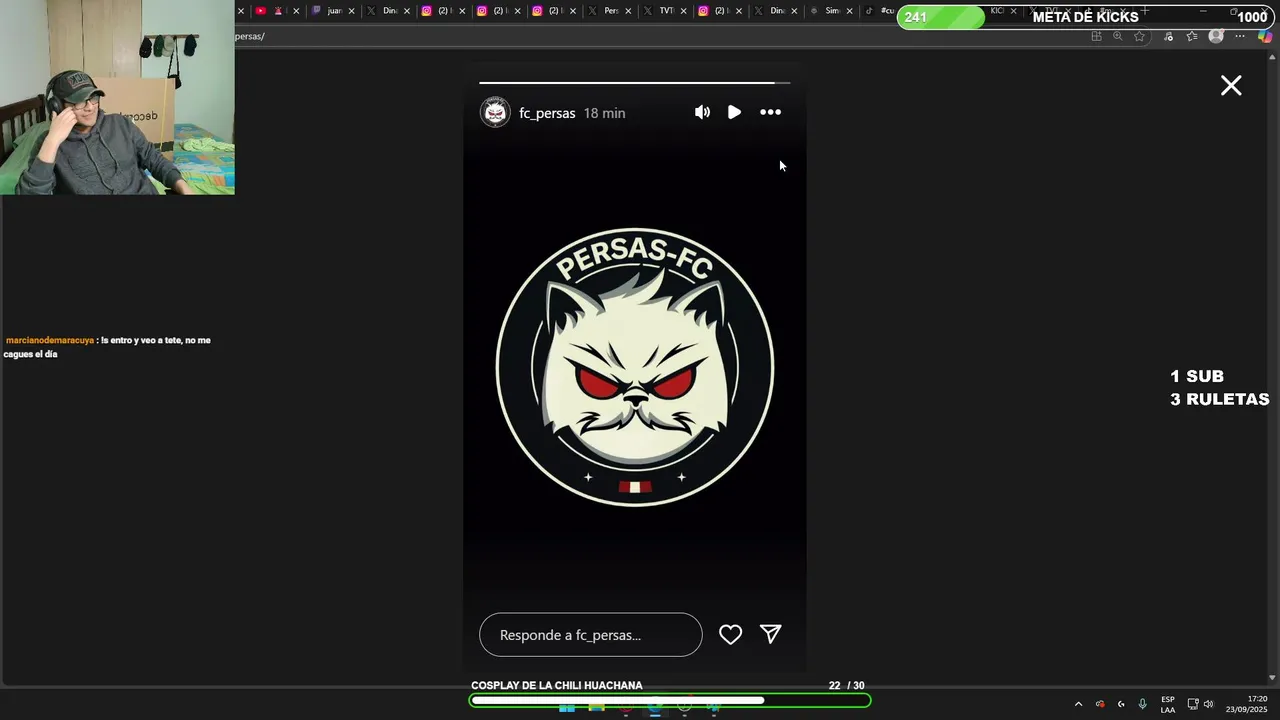Screen dimensions: 1280x720
Task: Add page to favorites with star icon
Action: click(1139, 36)
